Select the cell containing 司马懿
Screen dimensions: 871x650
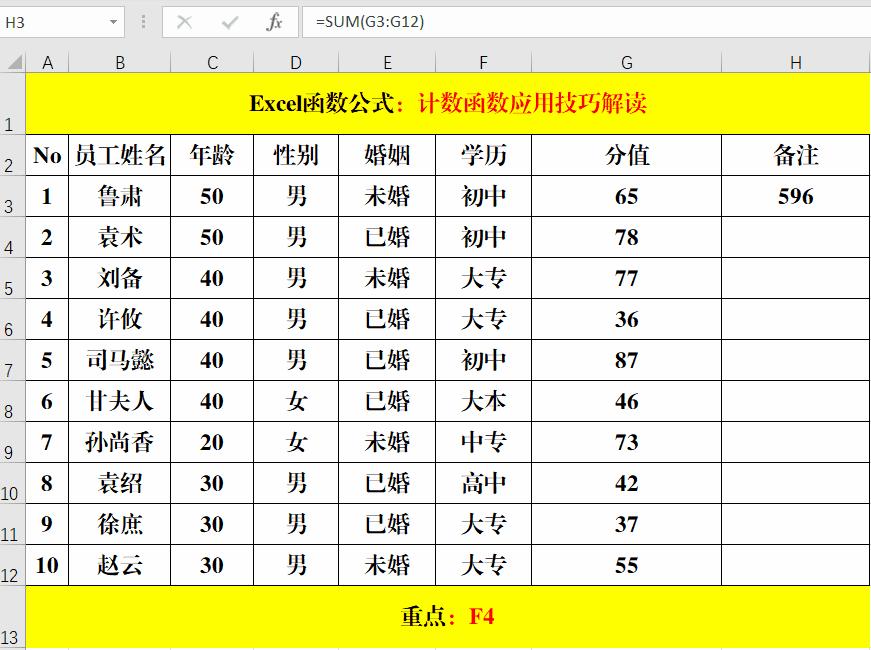119,360
